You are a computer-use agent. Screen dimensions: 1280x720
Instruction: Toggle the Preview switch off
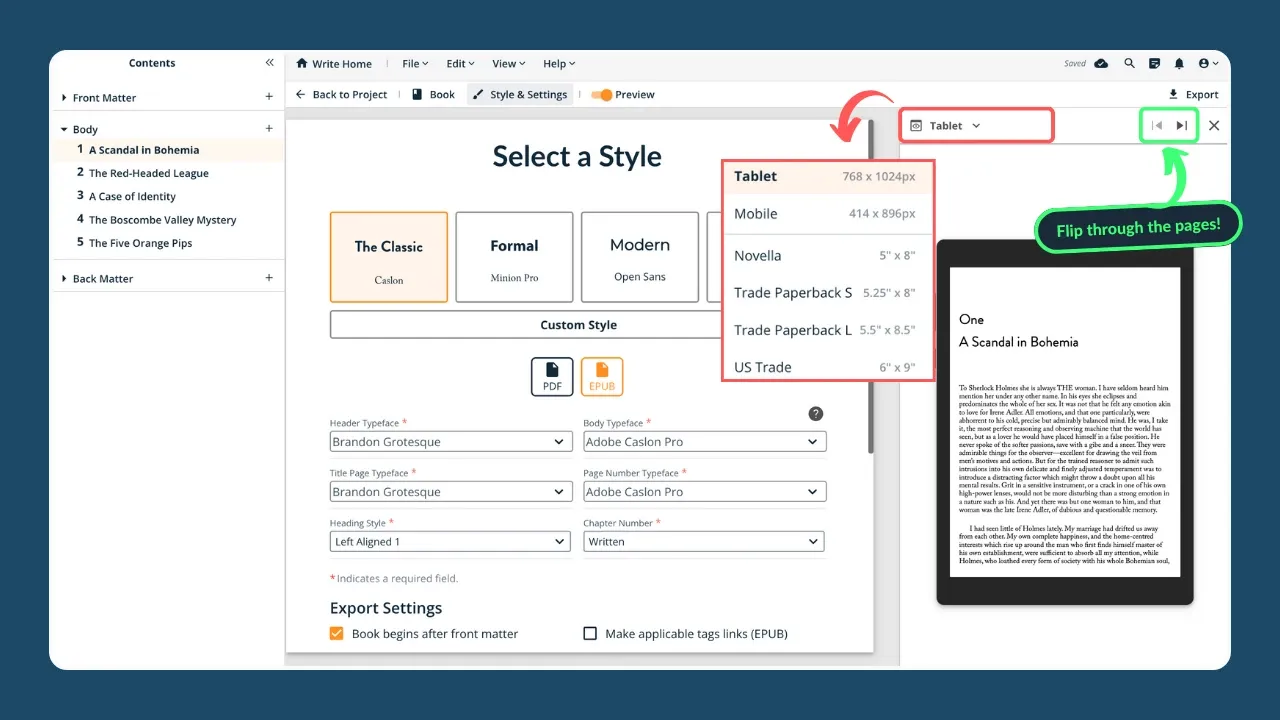tap(601, 95)
